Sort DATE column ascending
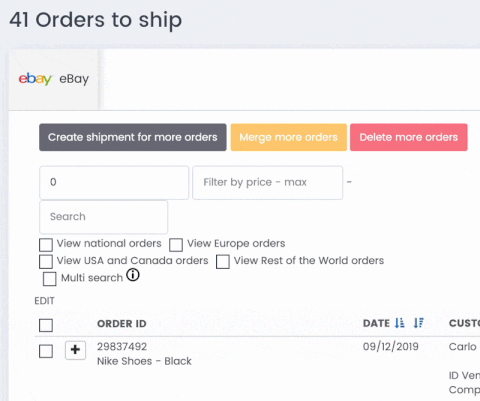The height and width of the screenshot is (401, 480). click(x=399, y=323)
